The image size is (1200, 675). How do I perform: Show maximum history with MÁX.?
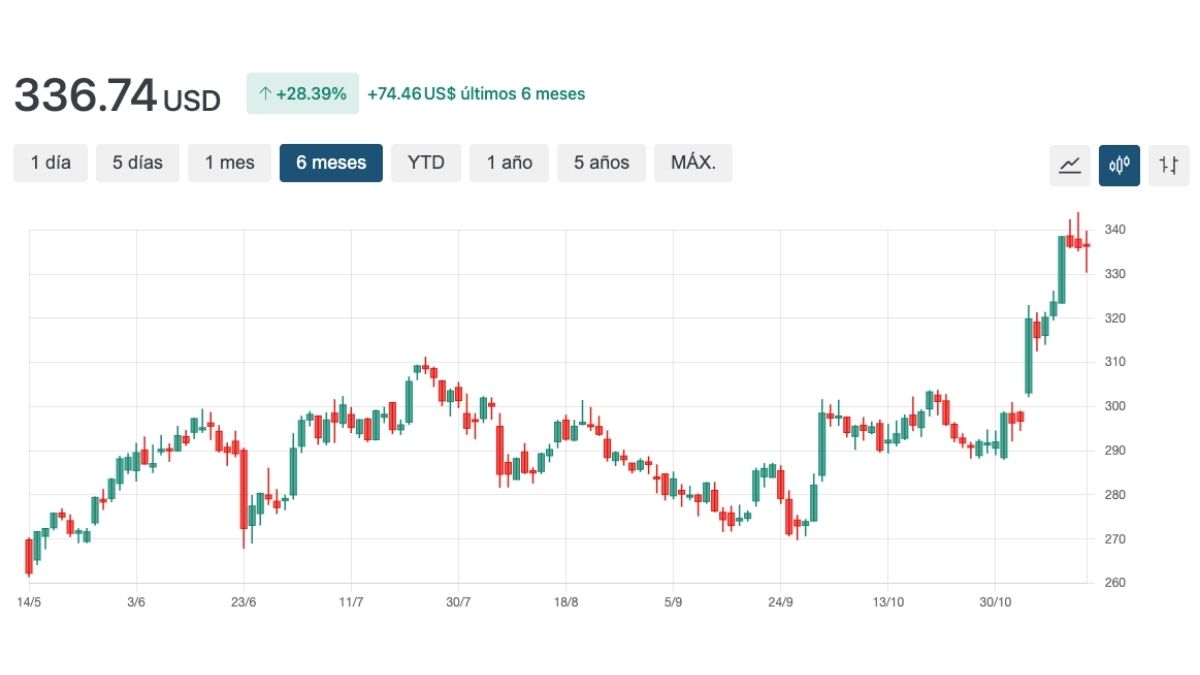point(693,163)
